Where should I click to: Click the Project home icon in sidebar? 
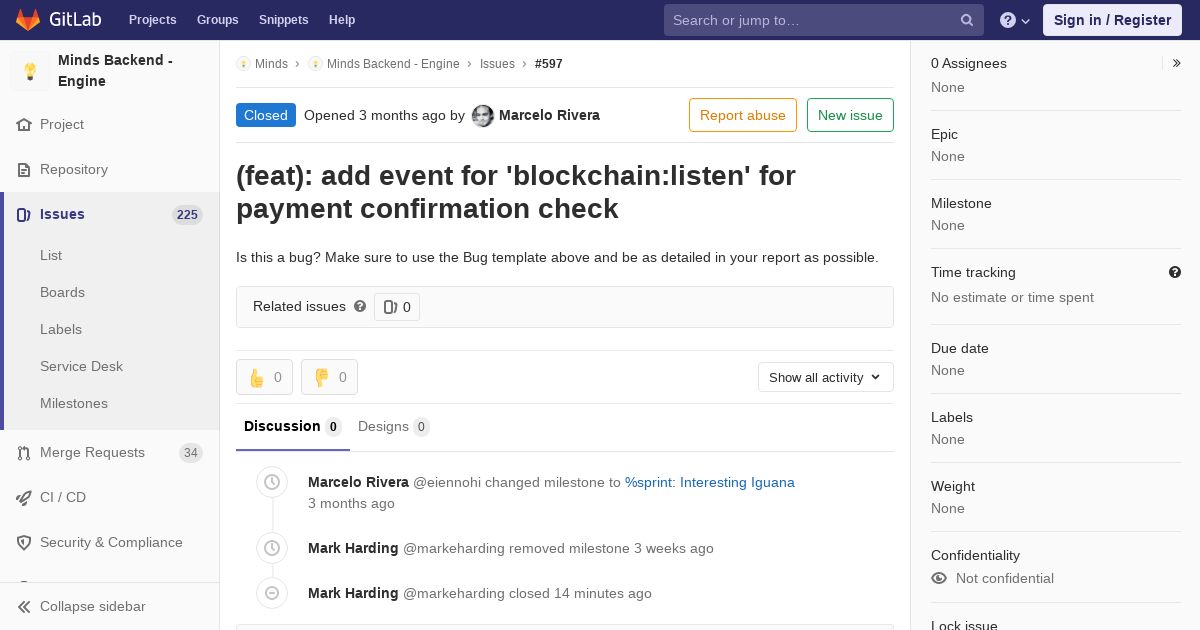[x=24, y=125]
